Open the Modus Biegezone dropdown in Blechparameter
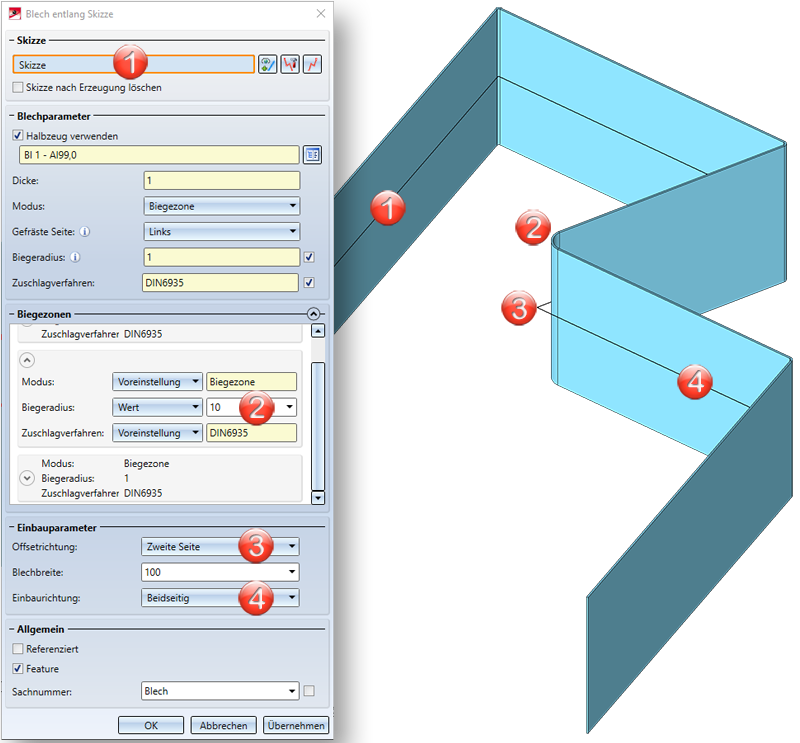 point(222,206)
